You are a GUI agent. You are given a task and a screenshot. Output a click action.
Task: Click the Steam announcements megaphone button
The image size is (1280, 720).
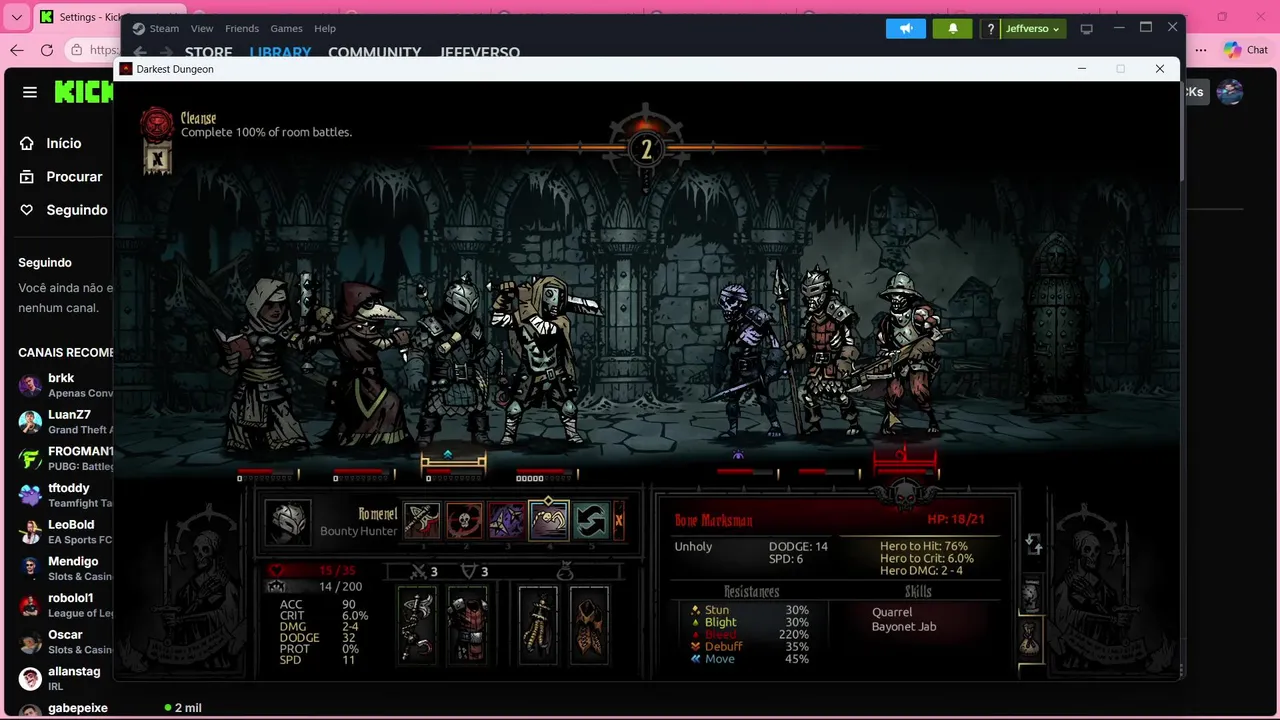pyautogui.click(x=906, y=29)
